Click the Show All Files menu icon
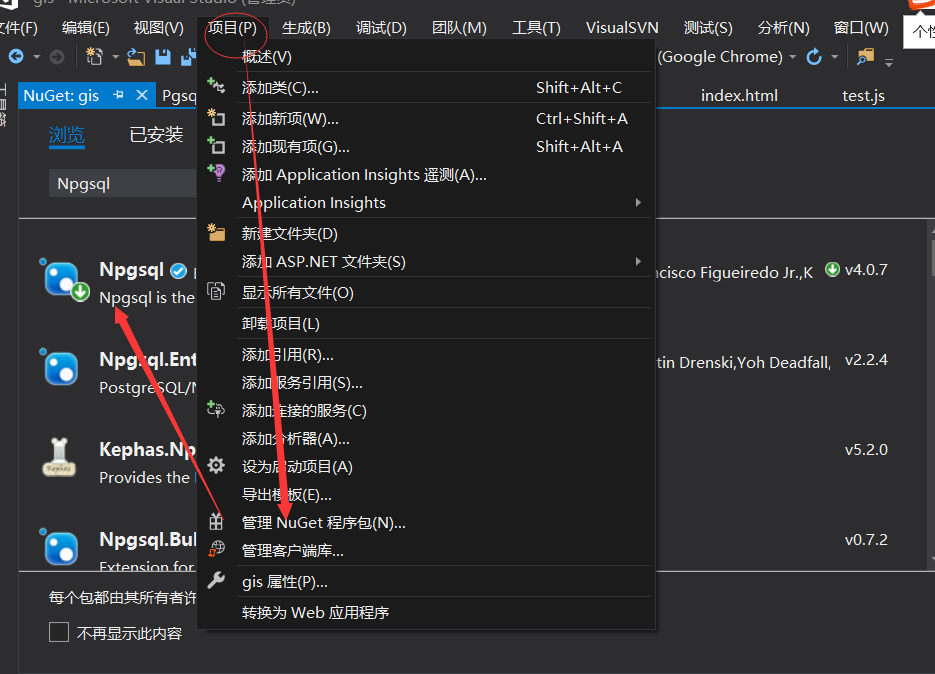 216,291
